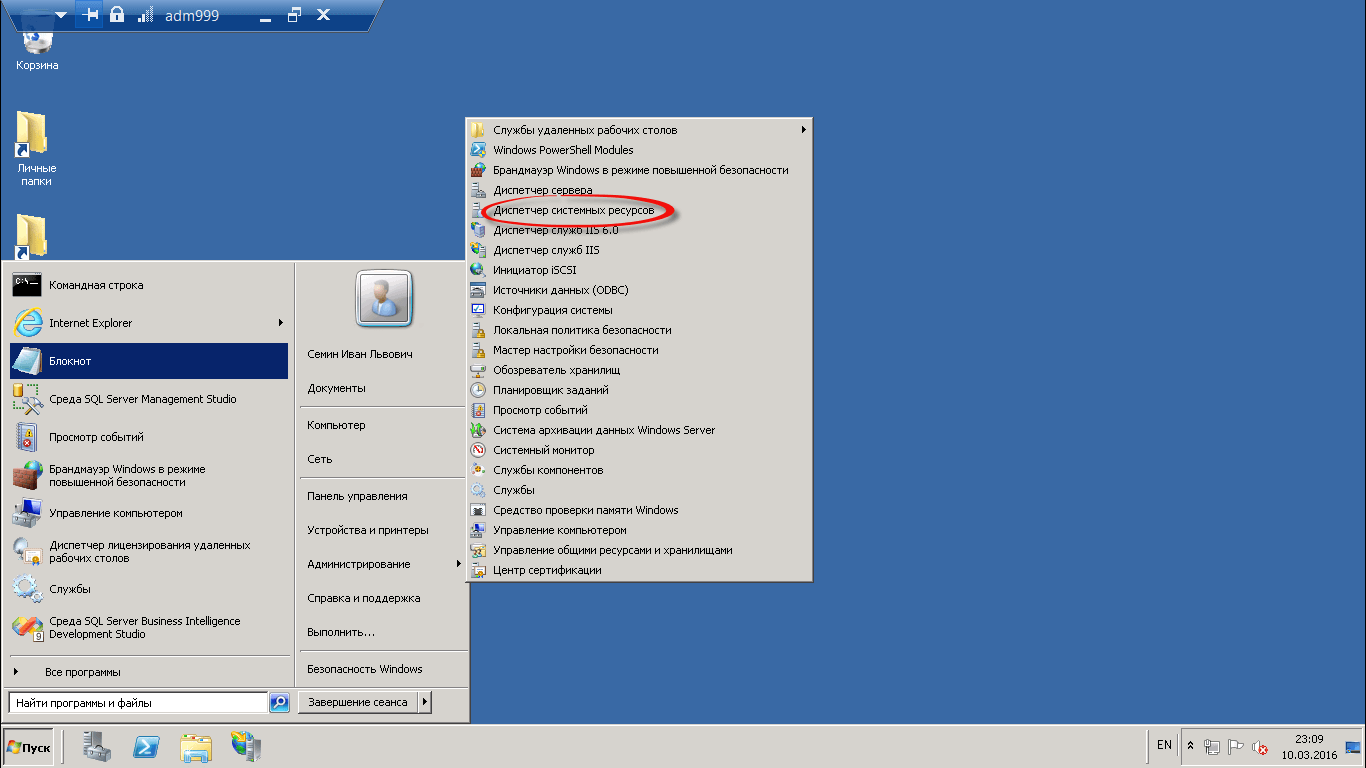Viewport: 1366px width, 768px height.
Task: Open Windows Explorer from the taskbar
Action: click(196, 746)
